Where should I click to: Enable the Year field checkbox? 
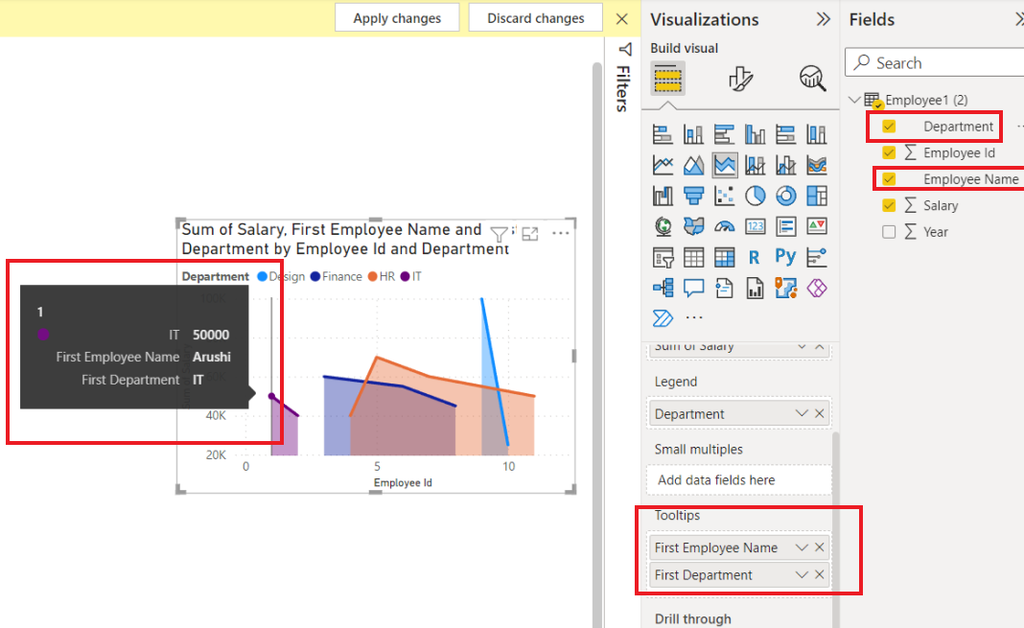(x=889, y=232)
